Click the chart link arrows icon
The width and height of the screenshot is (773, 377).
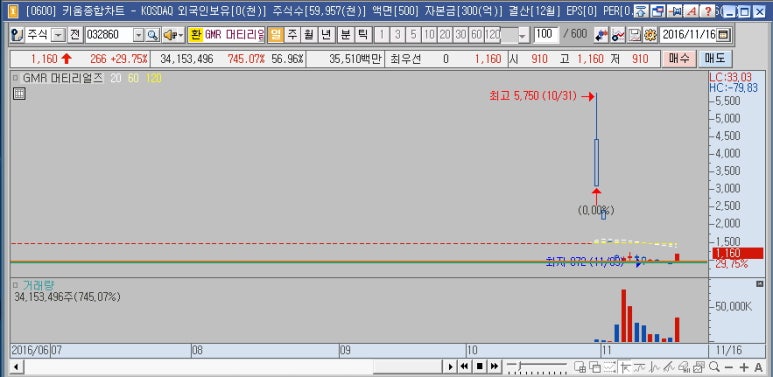tap(601, 35)
